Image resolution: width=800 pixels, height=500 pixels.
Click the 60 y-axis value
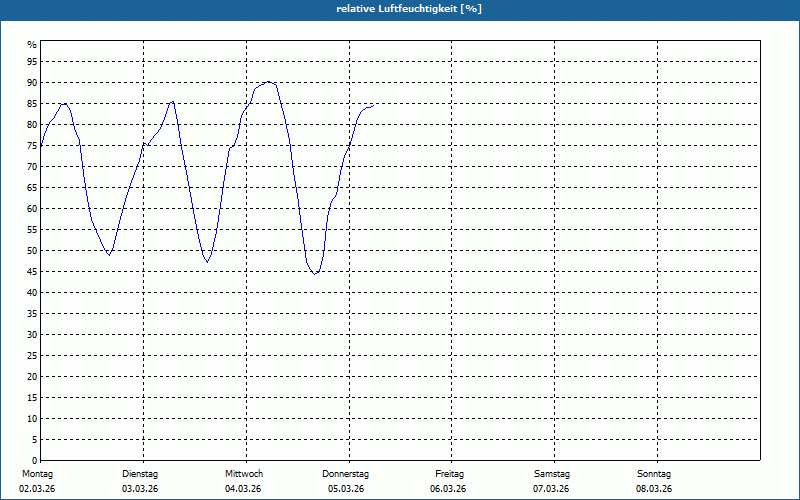32,209
